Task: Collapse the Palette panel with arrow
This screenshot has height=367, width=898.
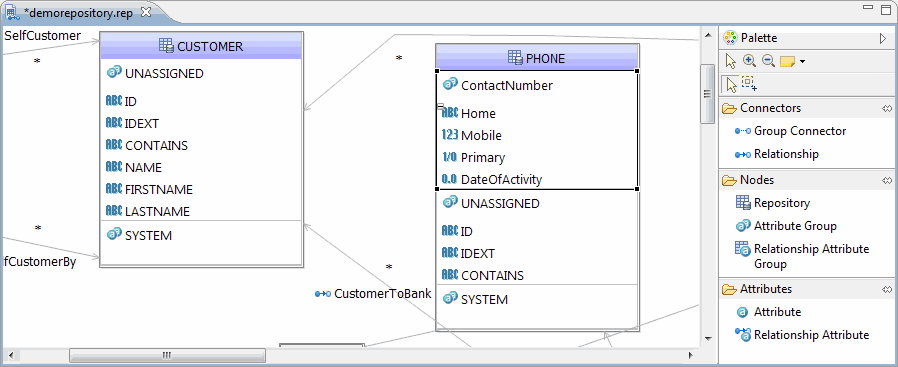Action: [883, 38]
